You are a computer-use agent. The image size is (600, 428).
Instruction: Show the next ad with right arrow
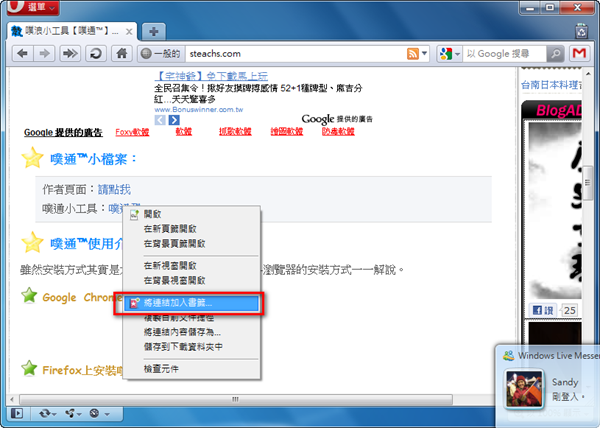coord(174,120)
